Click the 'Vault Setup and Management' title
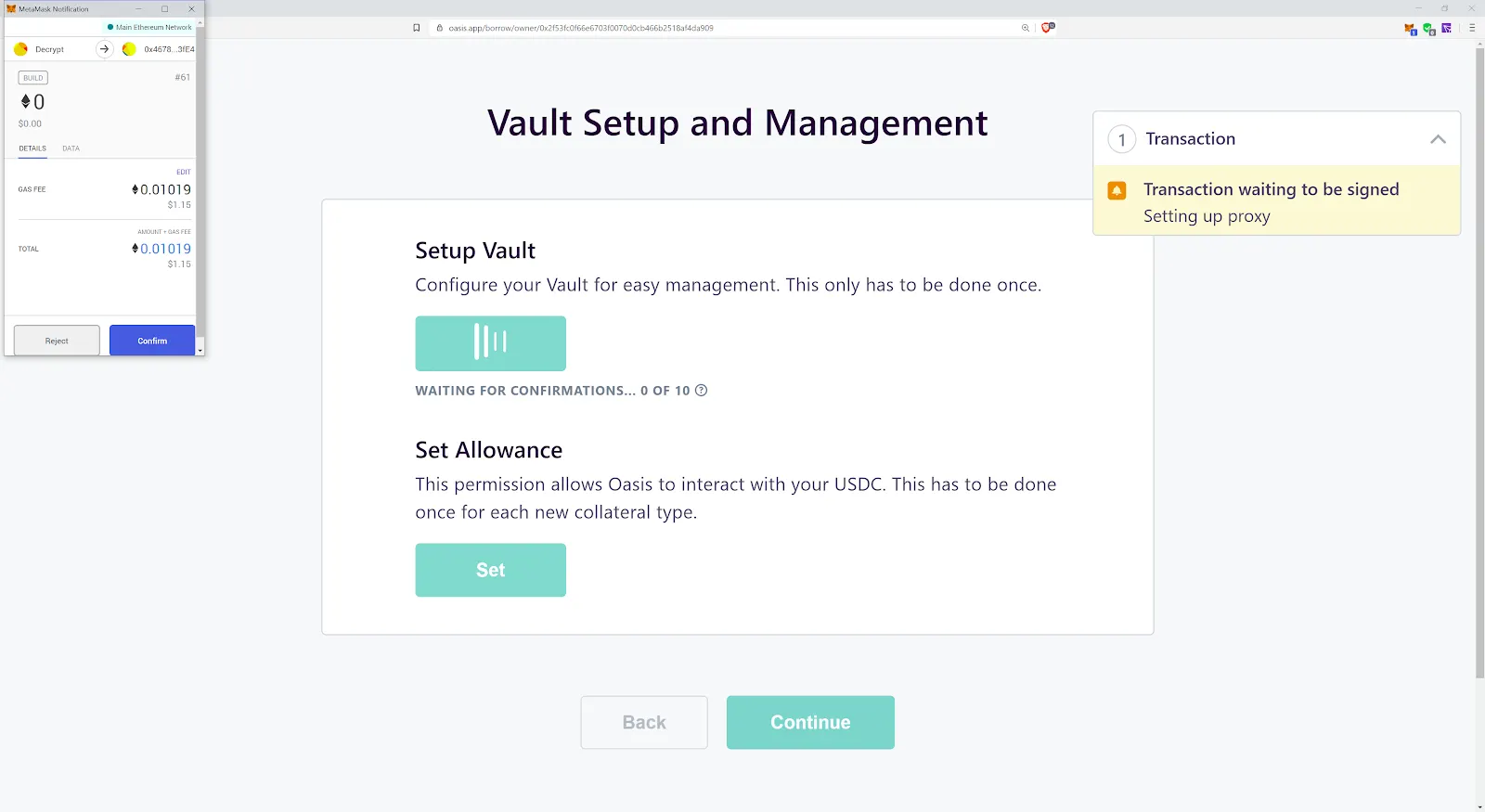The image size is (1485, 812). 738,122
